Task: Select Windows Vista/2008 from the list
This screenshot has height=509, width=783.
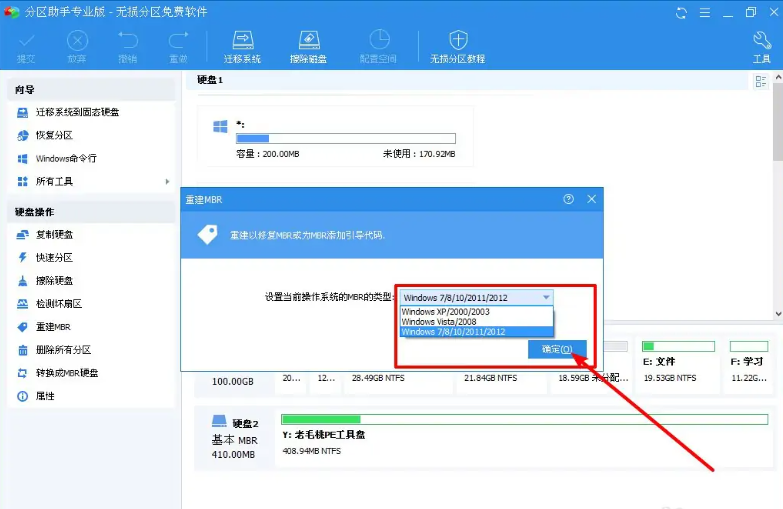Action: click(476, 322)
